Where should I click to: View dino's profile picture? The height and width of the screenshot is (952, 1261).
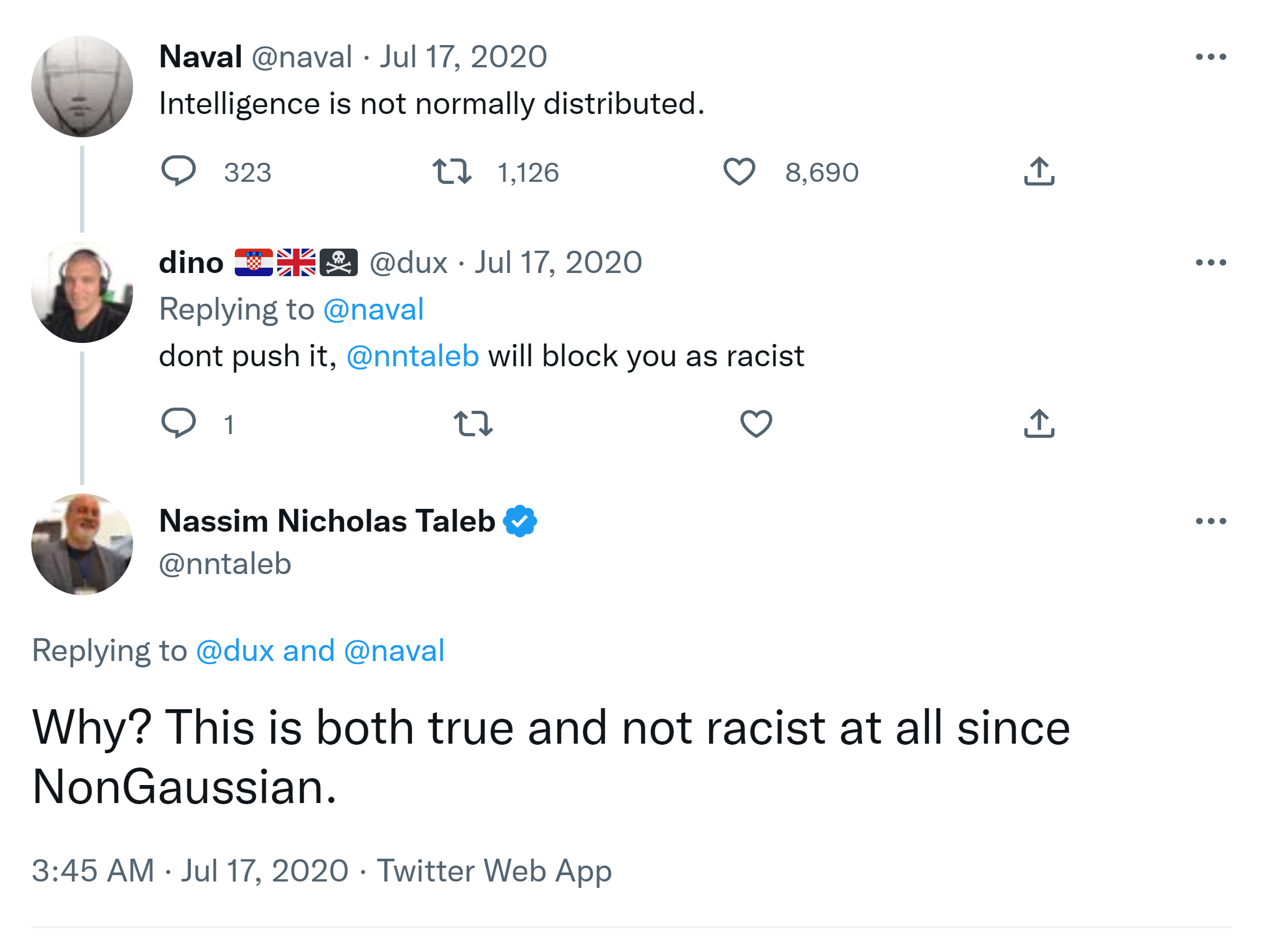82,293
